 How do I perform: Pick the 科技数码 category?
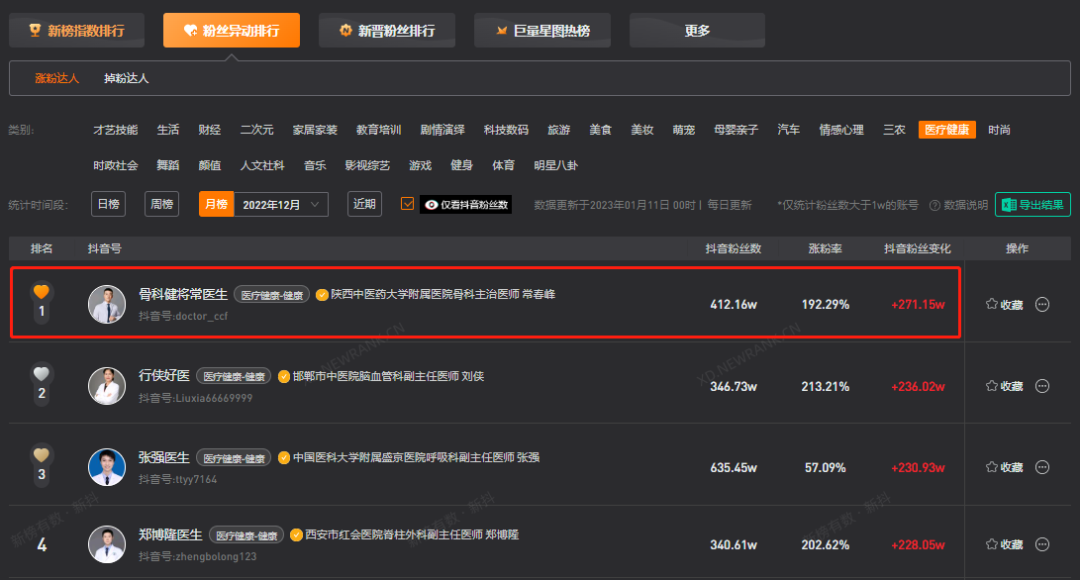pyautogui.click(x=506, y=130)
